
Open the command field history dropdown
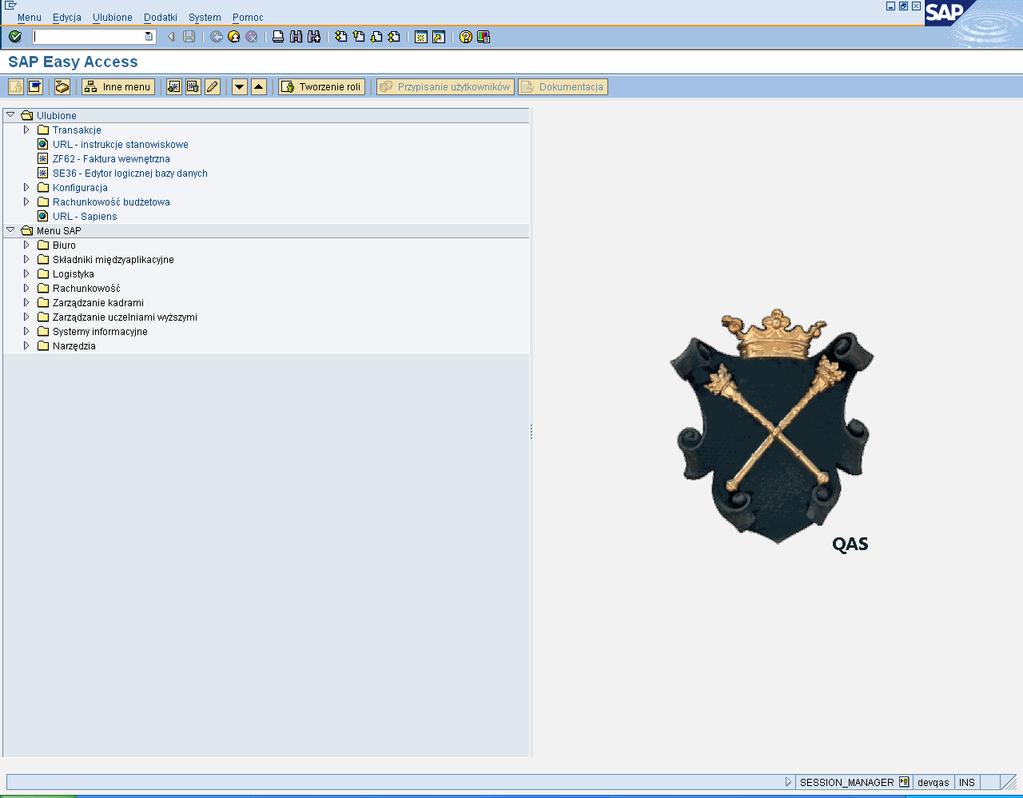click(149, 37)
